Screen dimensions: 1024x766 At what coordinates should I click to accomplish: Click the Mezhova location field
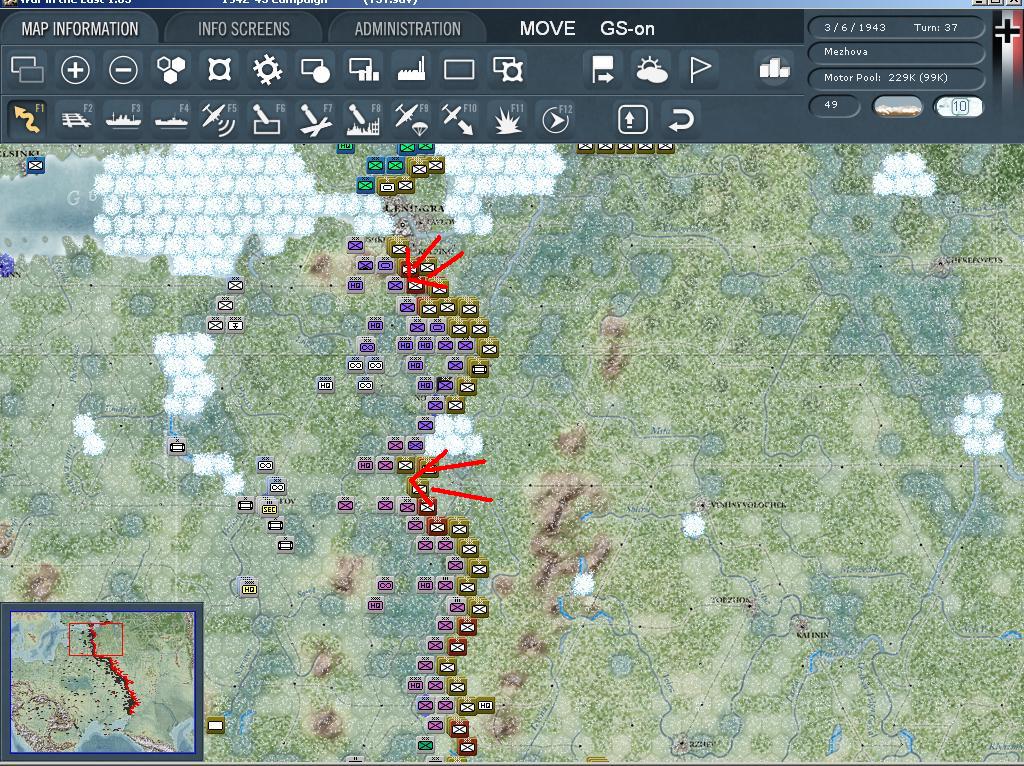pos(896,52)
